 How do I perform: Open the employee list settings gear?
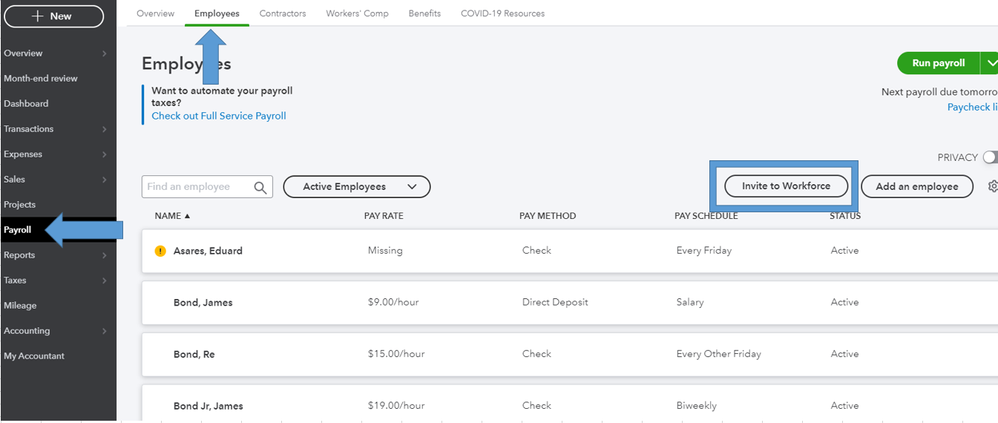[x=992, y=186]
